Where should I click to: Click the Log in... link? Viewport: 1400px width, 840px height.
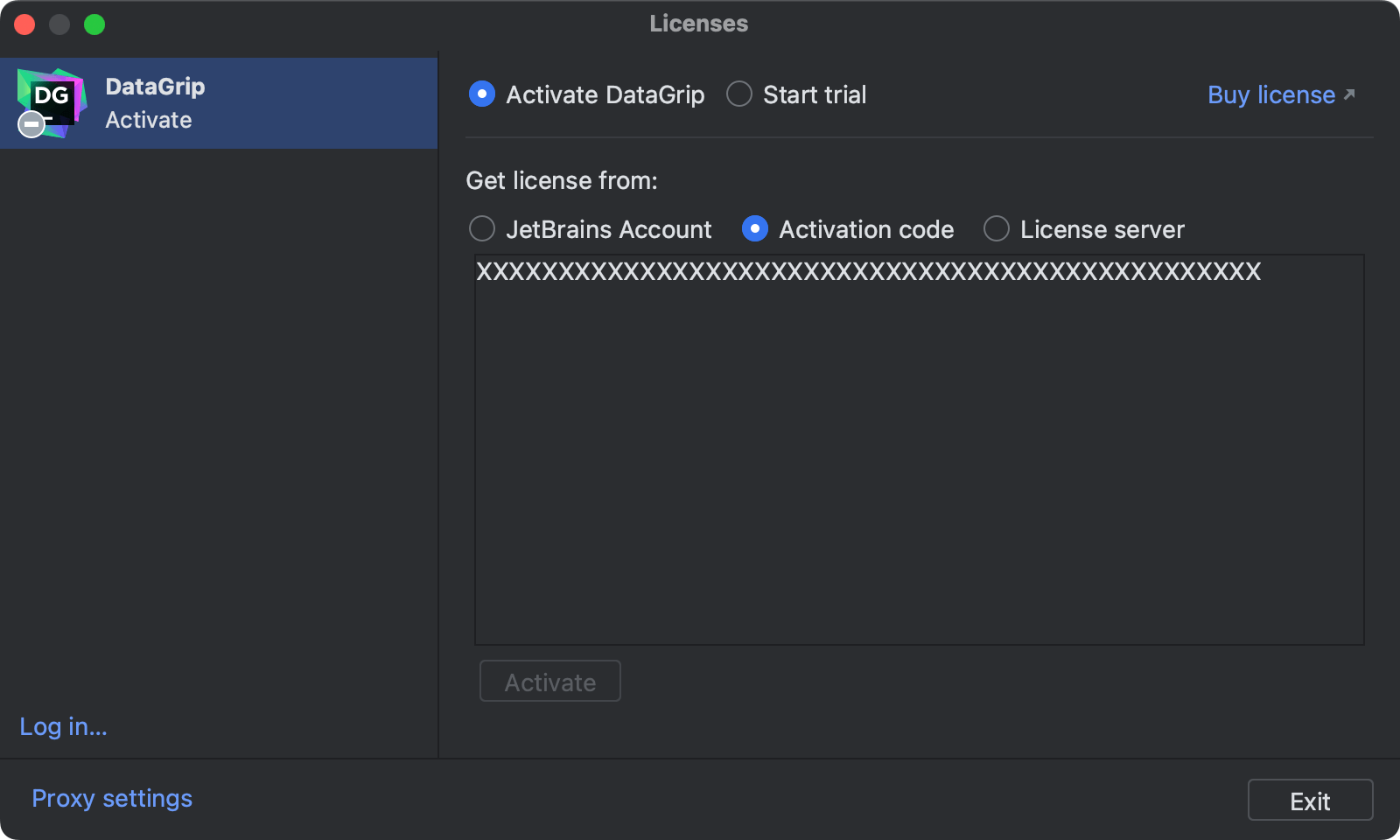63,727
